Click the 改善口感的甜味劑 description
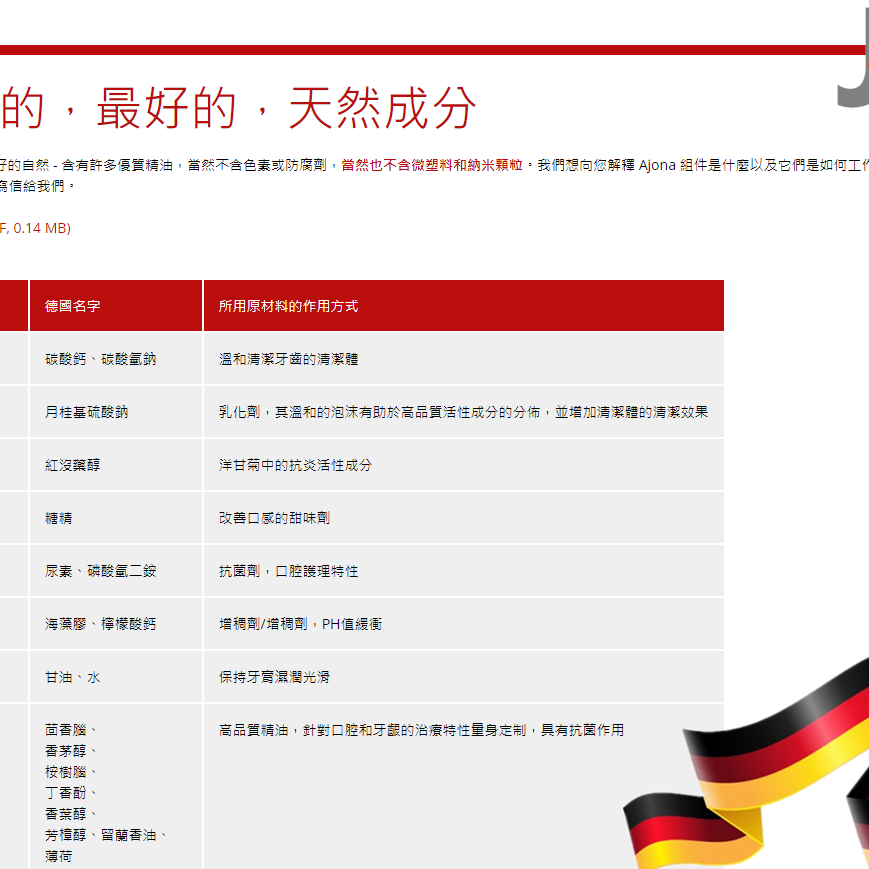The height and width of the screenshot is (869, 869). (x=274, y=518)
